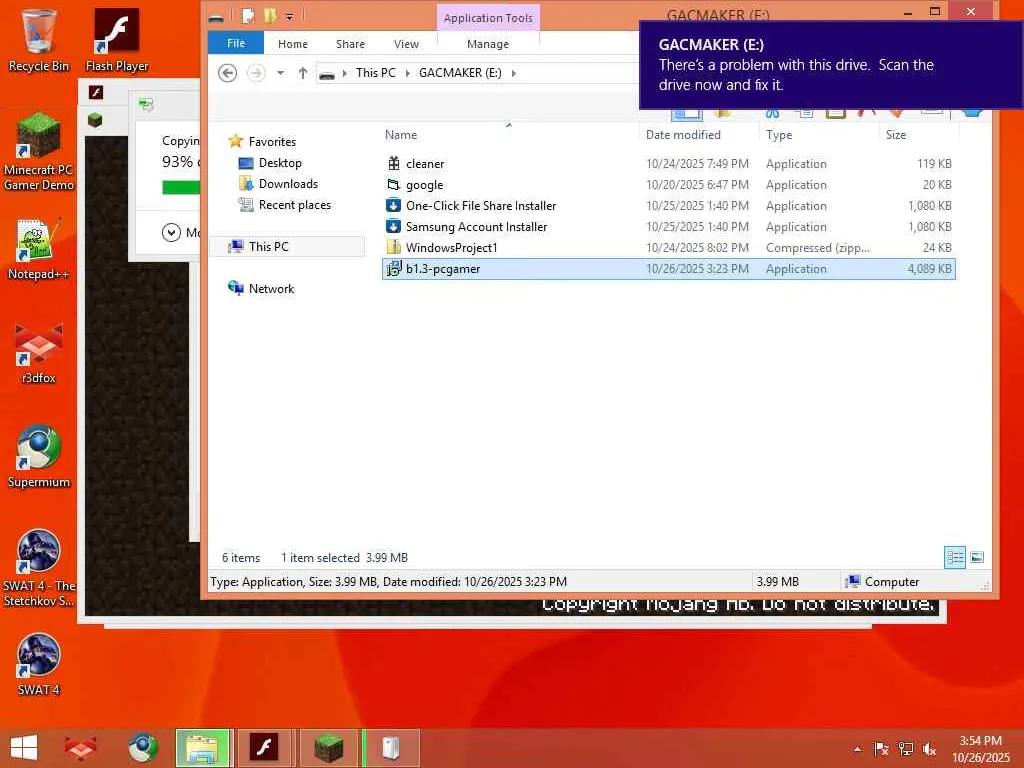
Task: Click the Application Tools contextual tab header
Action: point(488,18)
